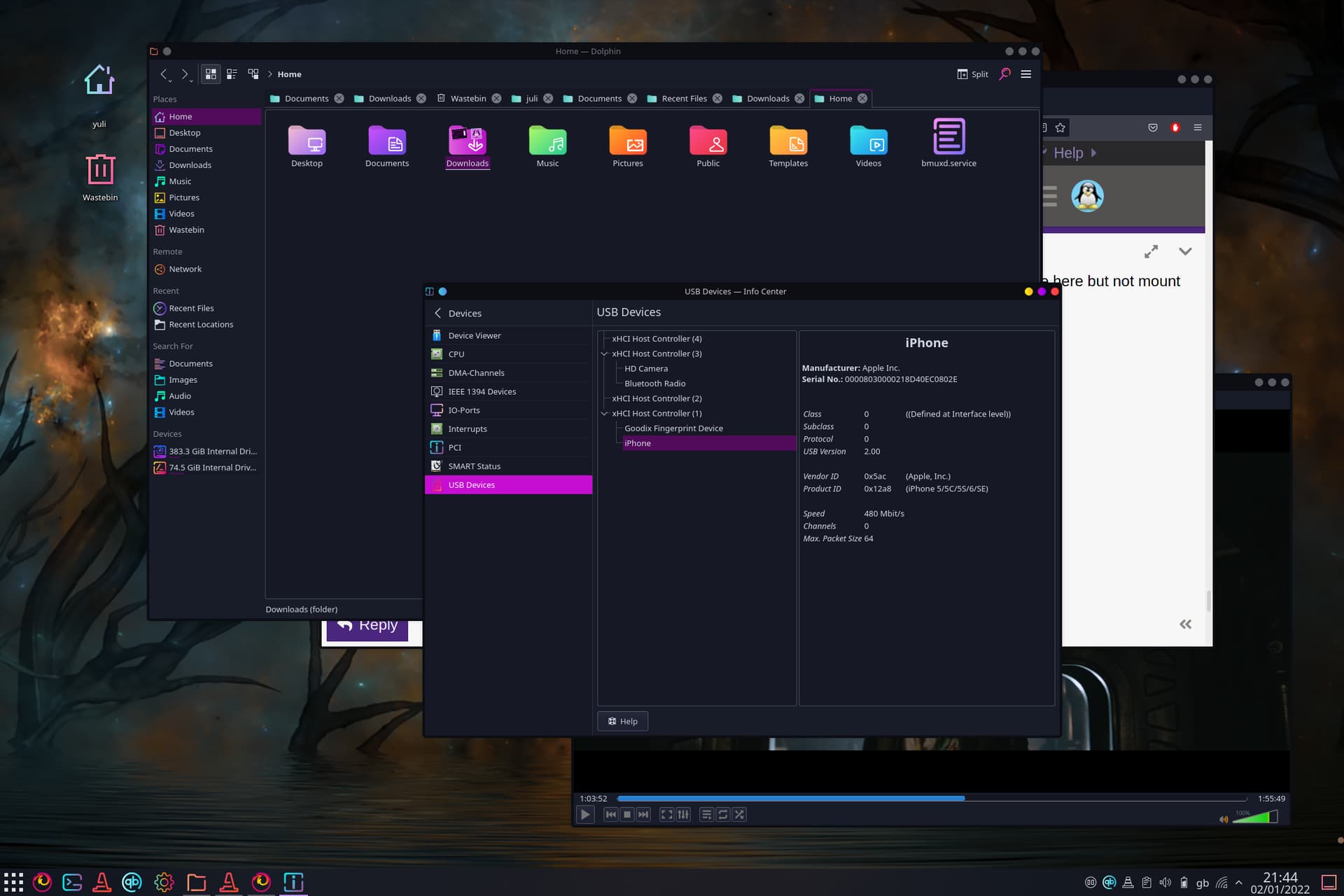This screenshot has height=896, width=1344.
Task: Click the Split view button
Action: pyautogui.click(x=972, y=74)
